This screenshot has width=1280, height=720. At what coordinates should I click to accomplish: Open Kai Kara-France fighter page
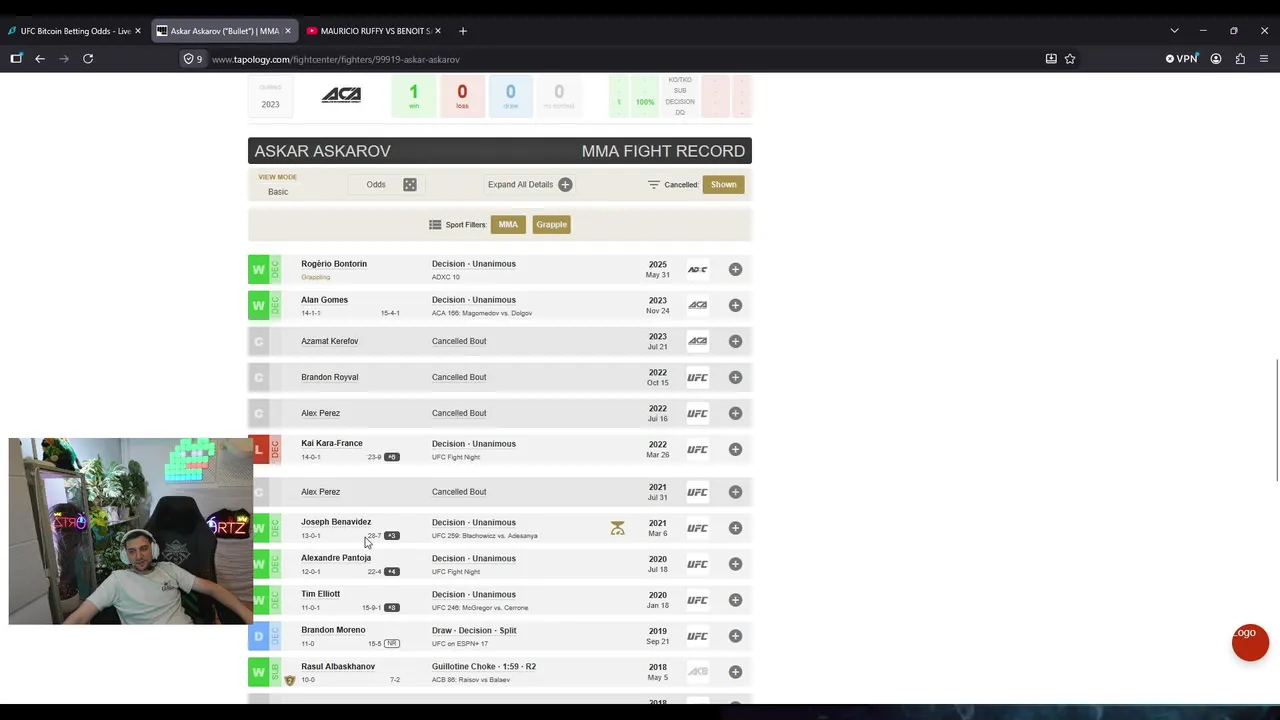(x=332, y=443)
